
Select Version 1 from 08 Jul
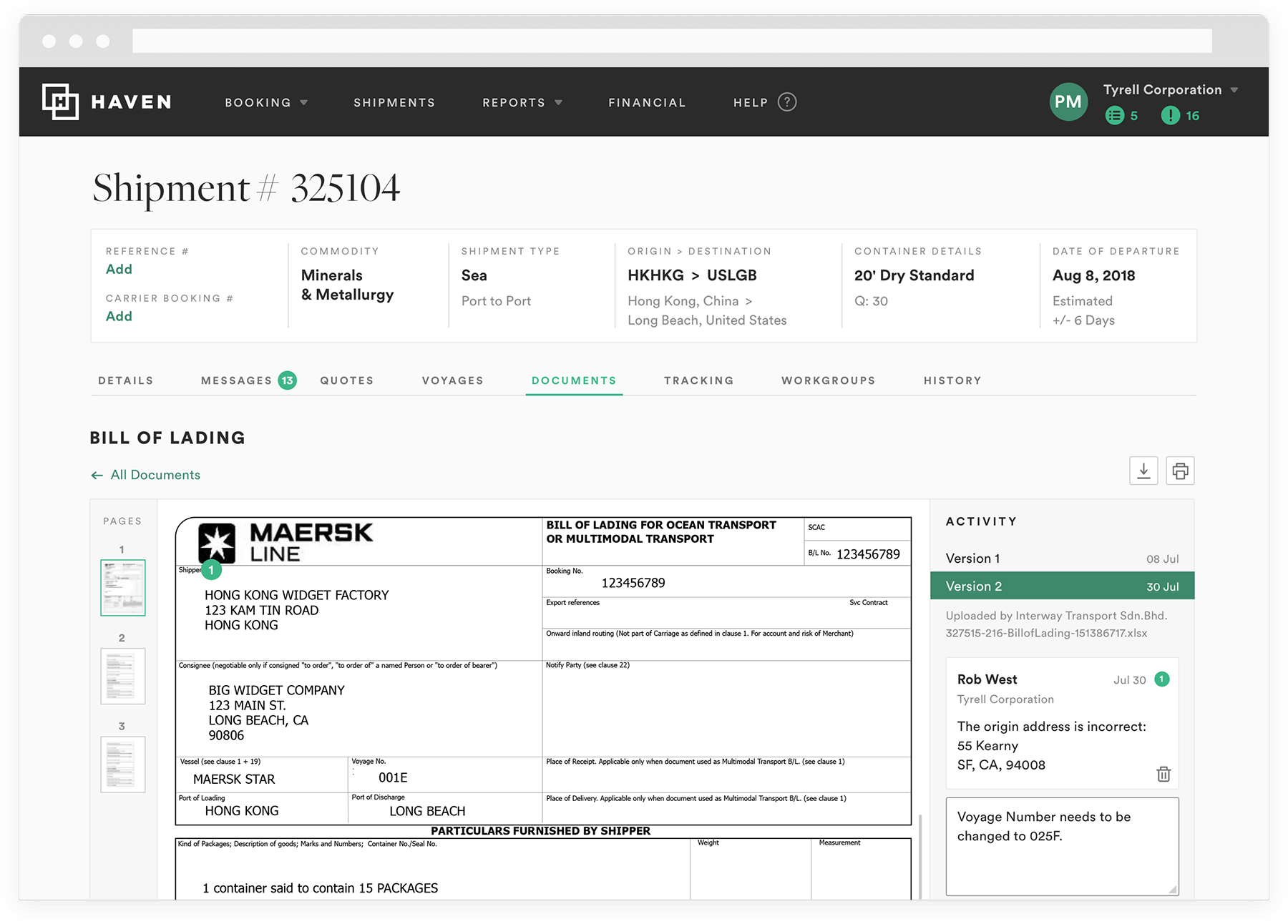(x=1062, y=559)
